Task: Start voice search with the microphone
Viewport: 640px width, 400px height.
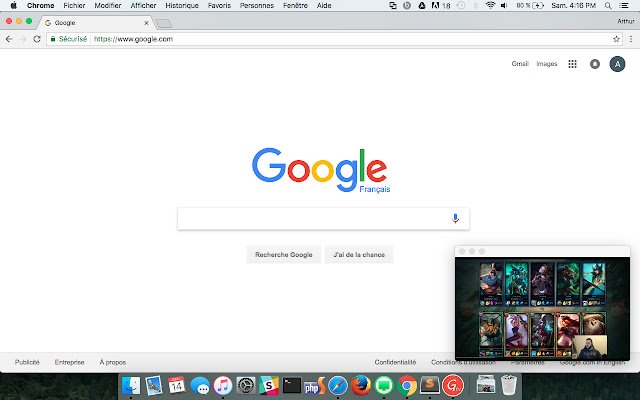Action: (455, 218)
